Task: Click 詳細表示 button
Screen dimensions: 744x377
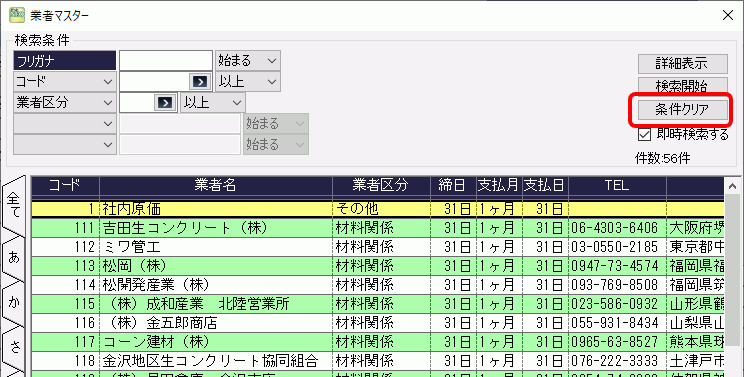Action: click(x=682, y=63)
